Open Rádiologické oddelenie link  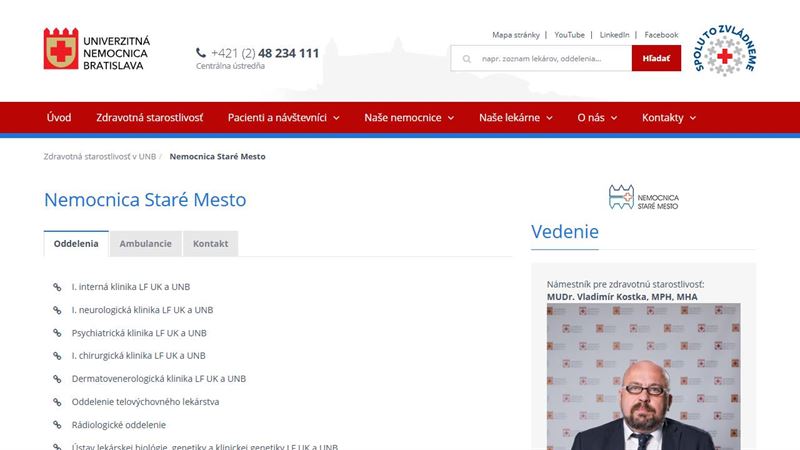118,424
